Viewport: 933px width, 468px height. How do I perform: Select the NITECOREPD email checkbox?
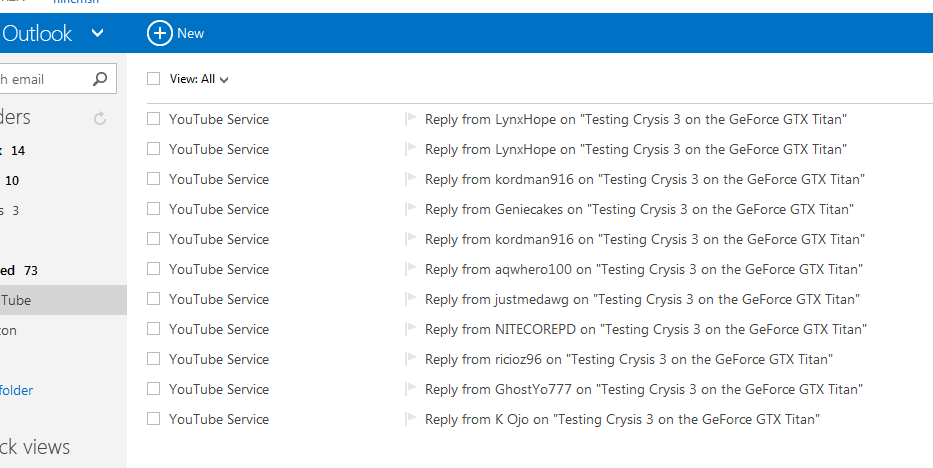pyautogui.click(x=154, y=329)
